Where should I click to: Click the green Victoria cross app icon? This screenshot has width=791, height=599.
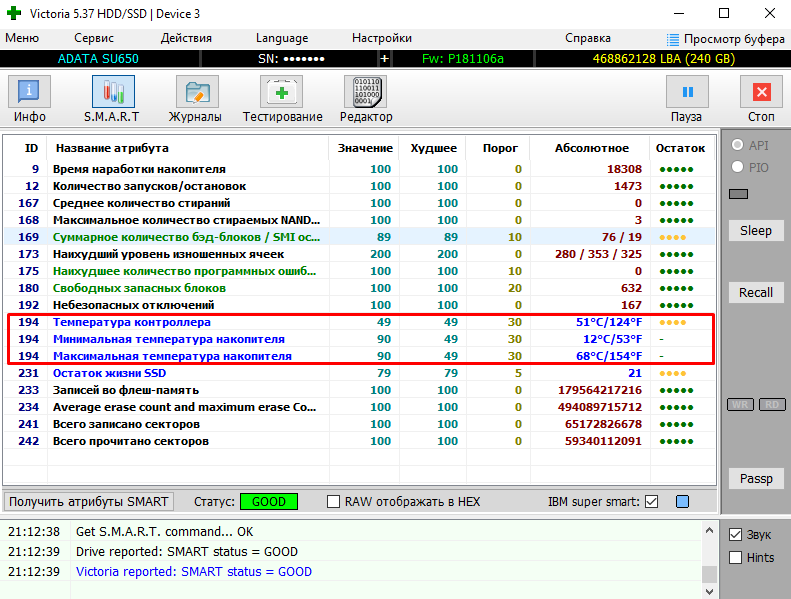(14, 13)
